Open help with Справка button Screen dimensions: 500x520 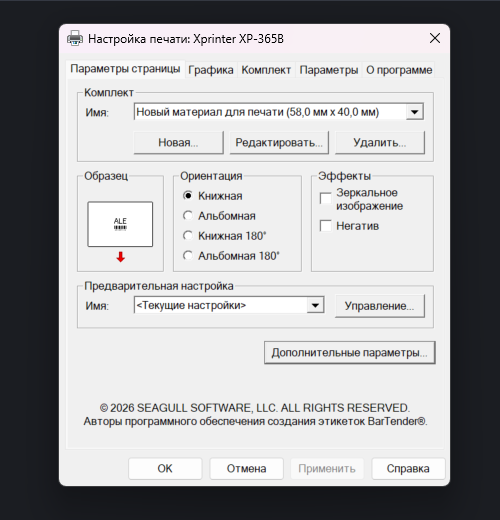(x=408, y=469)
